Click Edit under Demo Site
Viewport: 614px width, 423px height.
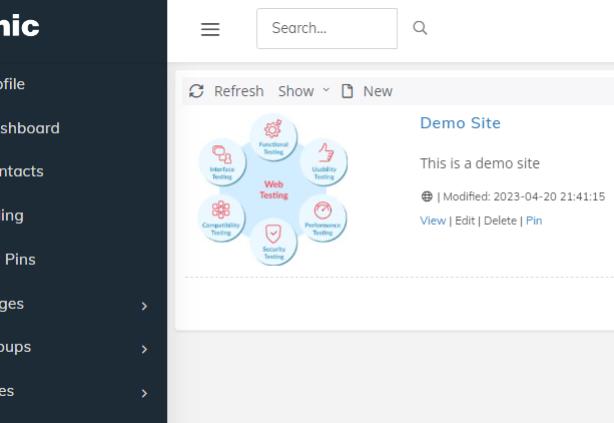point(465,221)
